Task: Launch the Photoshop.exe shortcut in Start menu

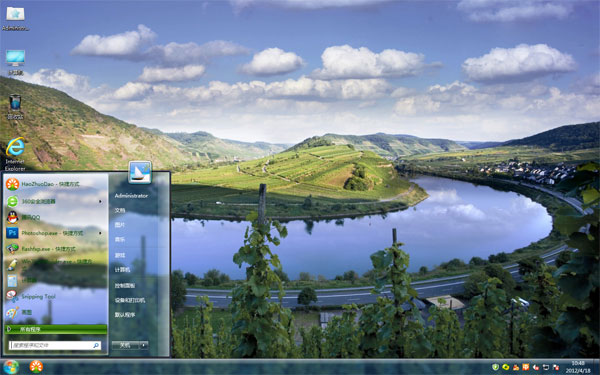Action: pyautogui.click(x=56, y=233)
